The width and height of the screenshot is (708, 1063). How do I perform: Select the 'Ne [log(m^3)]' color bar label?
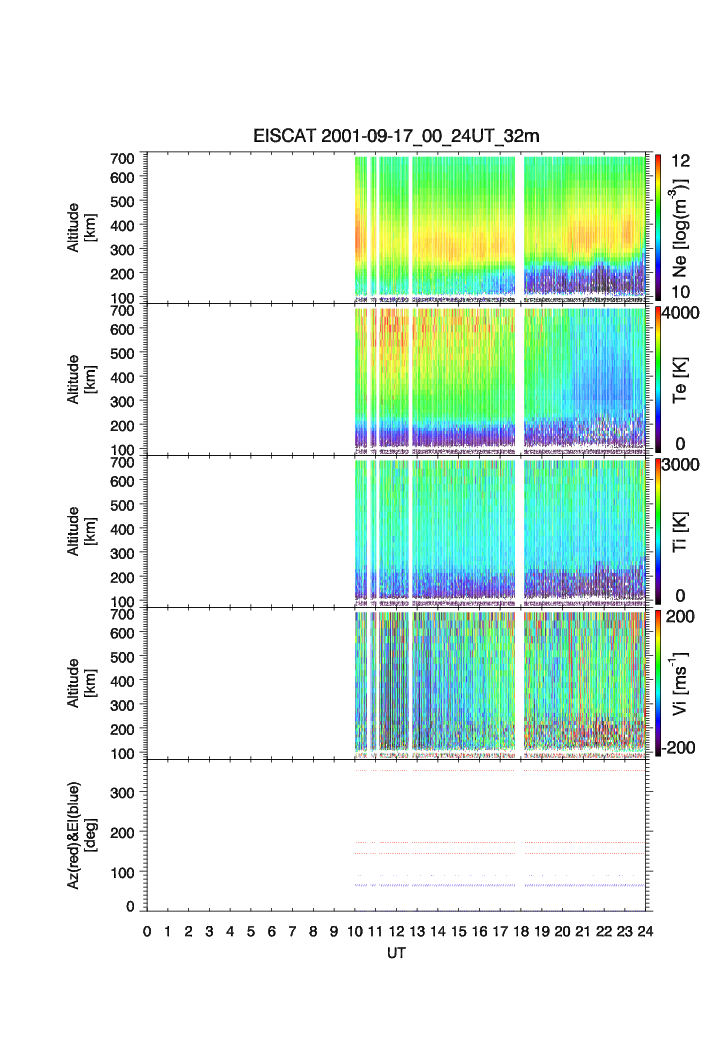682,226
